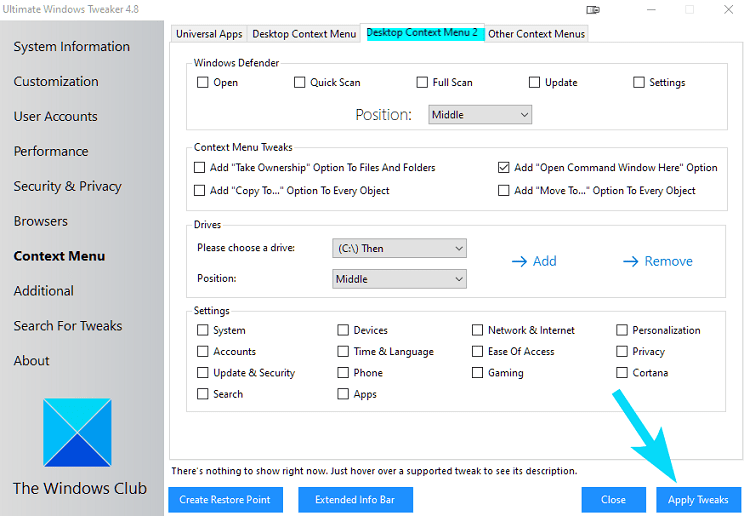The height and width of the screenshot is (516, 744).
Task: Enable Windows Defender Open checkbox
Action: click(x=203, y=82)
